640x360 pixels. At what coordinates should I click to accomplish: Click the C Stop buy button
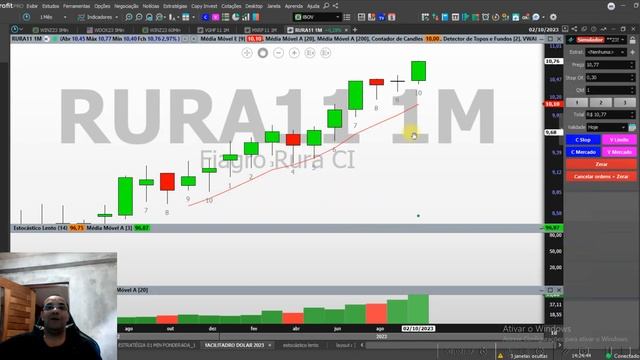[x=583, y=140]
